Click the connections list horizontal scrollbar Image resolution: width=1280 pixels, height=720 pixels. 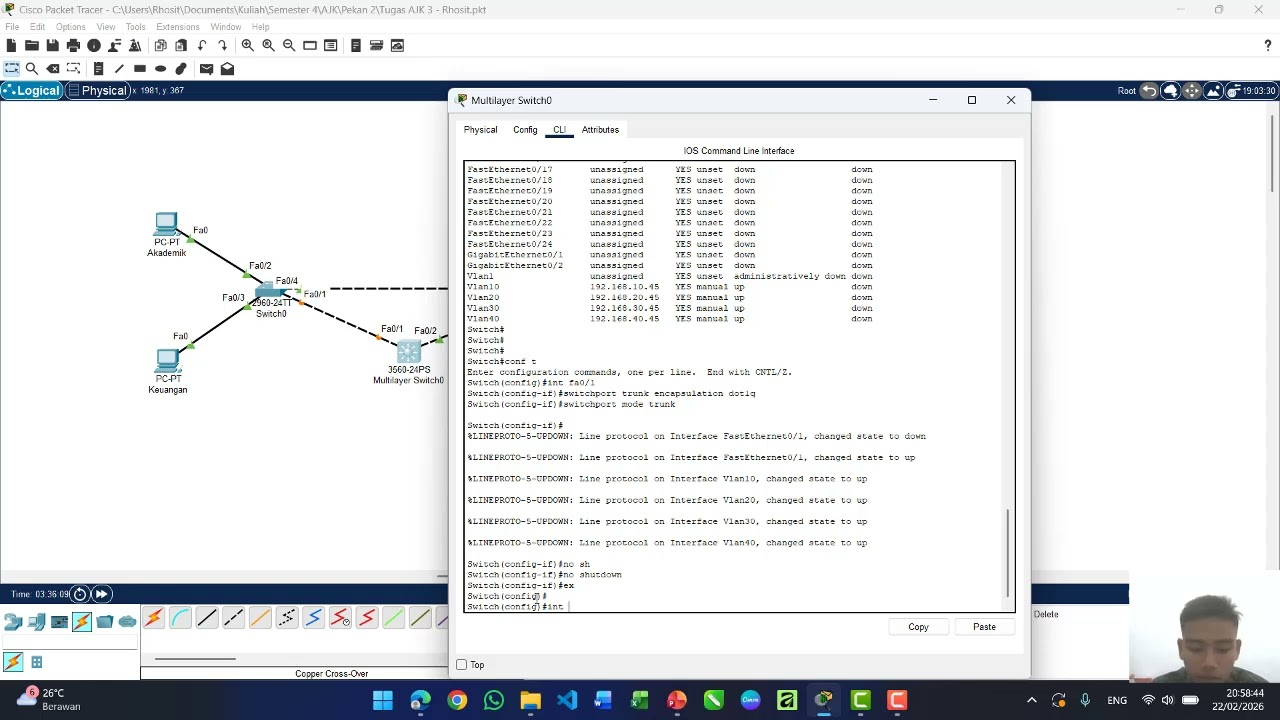[x=195, y=659]
